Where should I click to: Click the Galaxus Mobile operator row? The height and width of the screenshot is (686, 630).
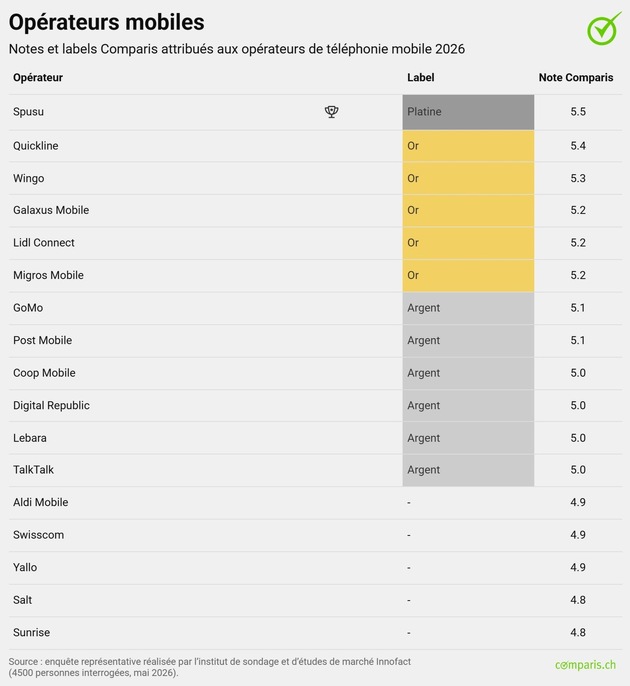click(x=315, y=210)
